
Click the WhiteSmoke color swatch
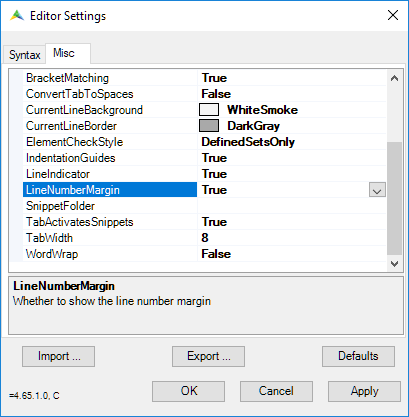point(209,110)
